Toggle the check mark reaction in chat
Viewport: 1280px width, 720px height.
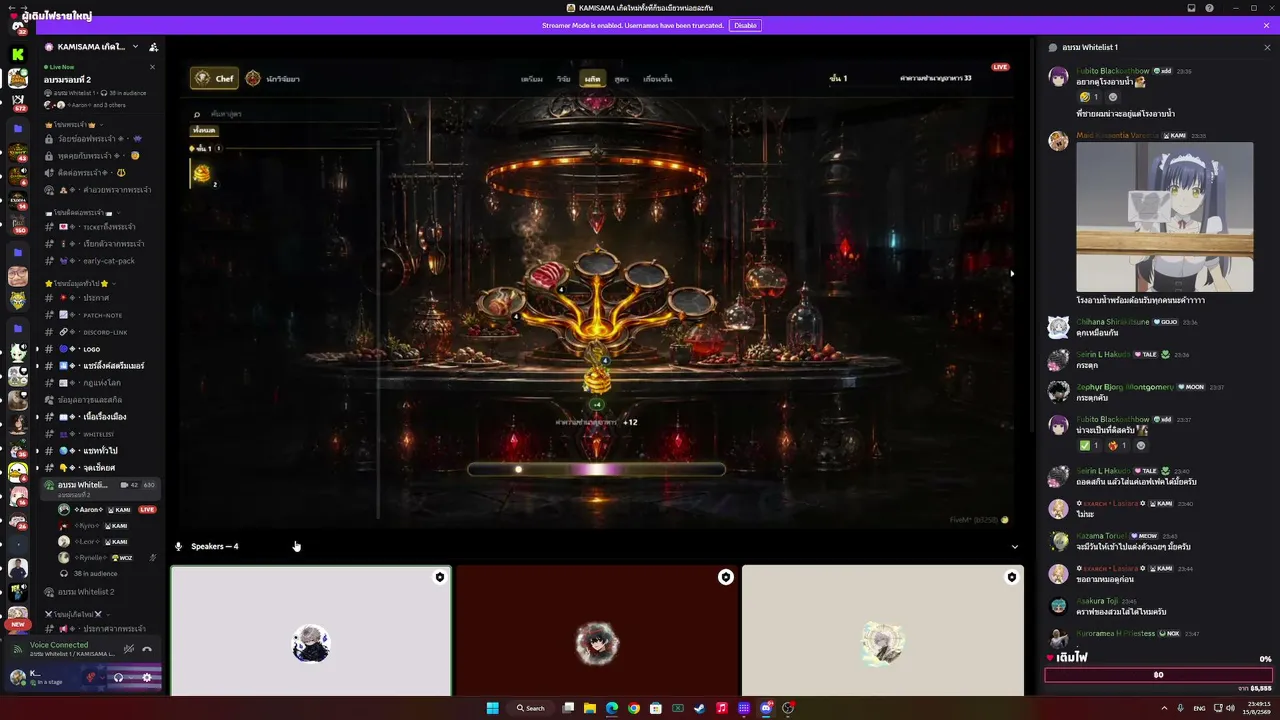click(1089, 445)
